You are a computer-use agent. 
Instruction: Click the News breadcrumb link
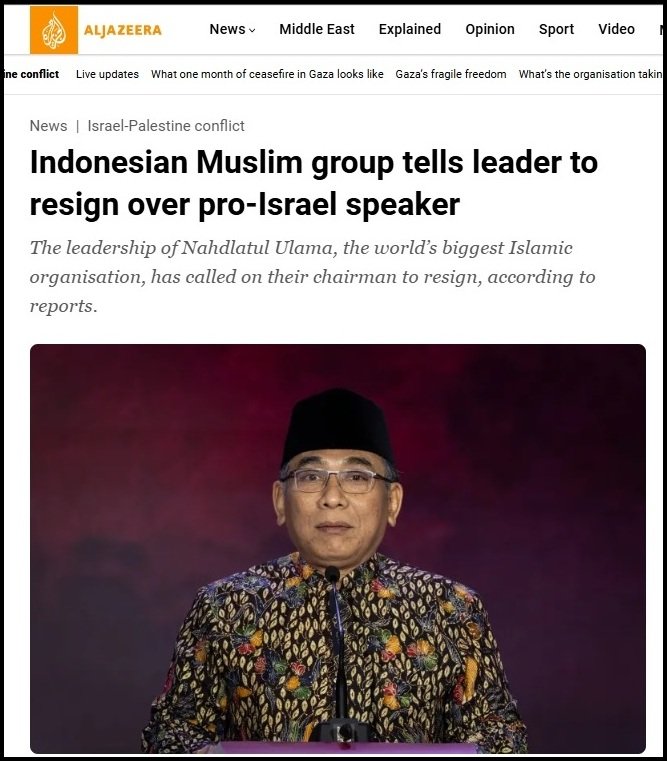48,126
